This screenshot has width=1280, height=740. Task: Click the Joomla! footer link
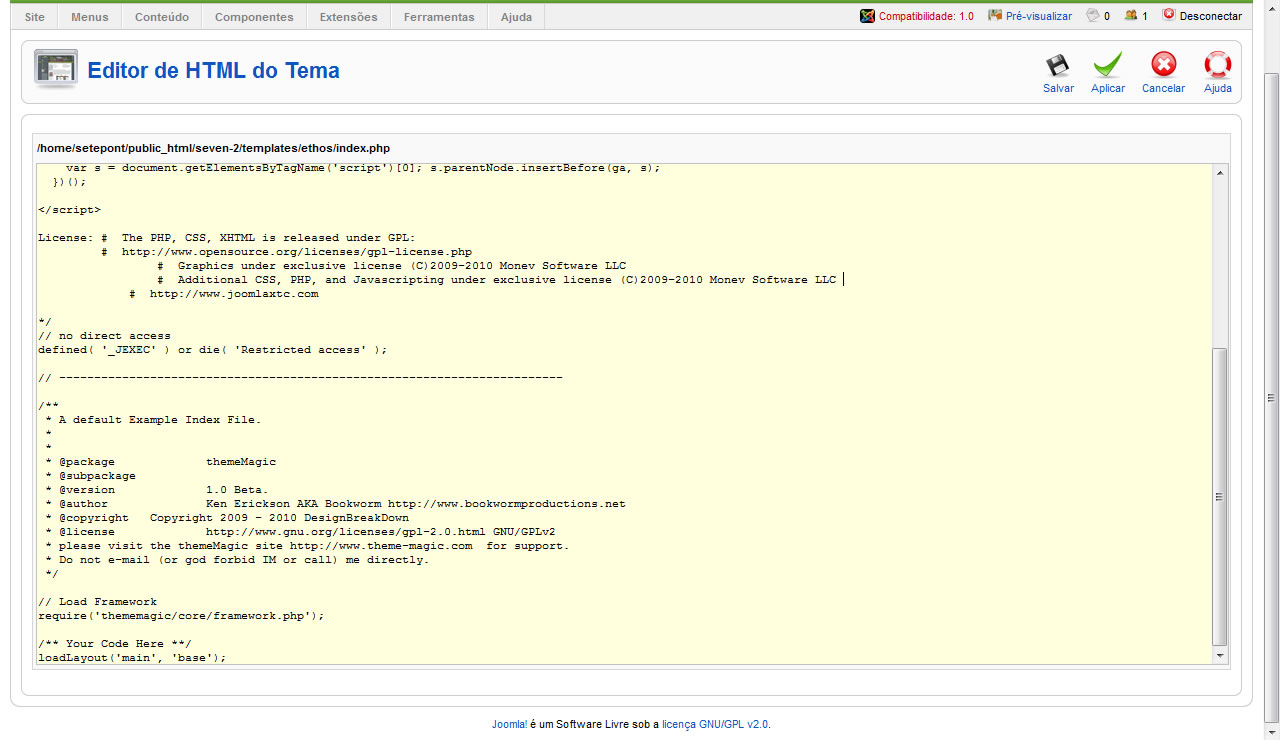[509, 724]
